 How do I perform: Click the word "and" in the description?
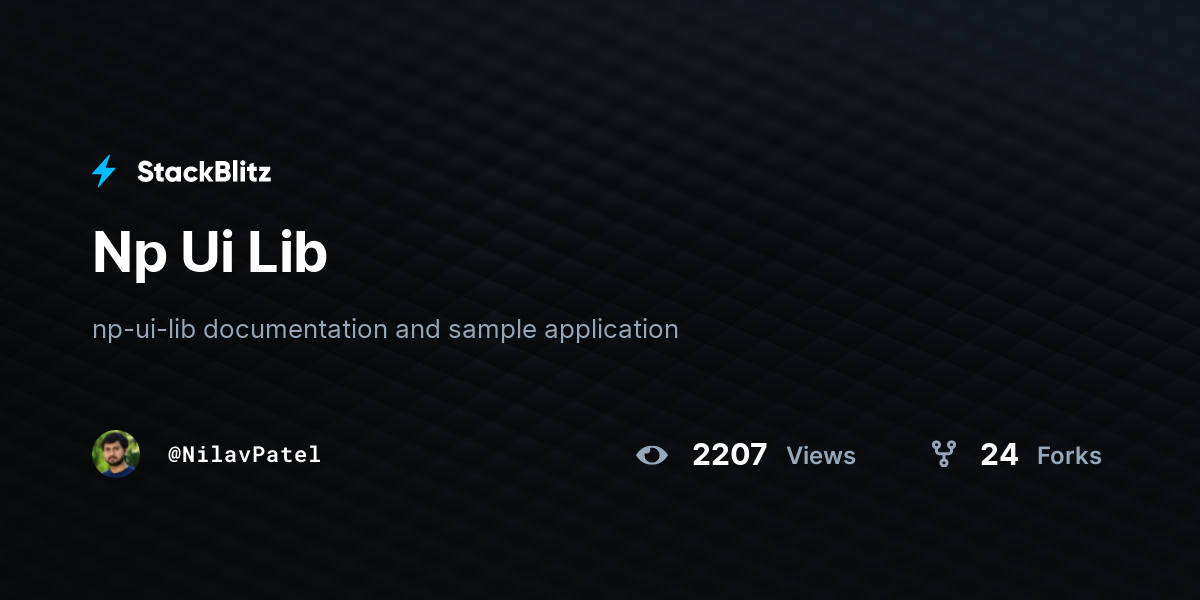[418, 328]
